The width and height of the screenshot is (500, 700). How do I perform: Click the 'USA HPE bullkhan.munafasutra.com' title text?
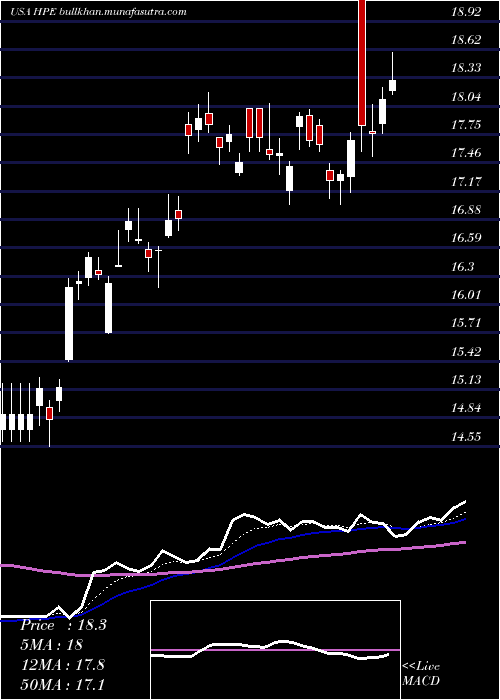(98, 12)
